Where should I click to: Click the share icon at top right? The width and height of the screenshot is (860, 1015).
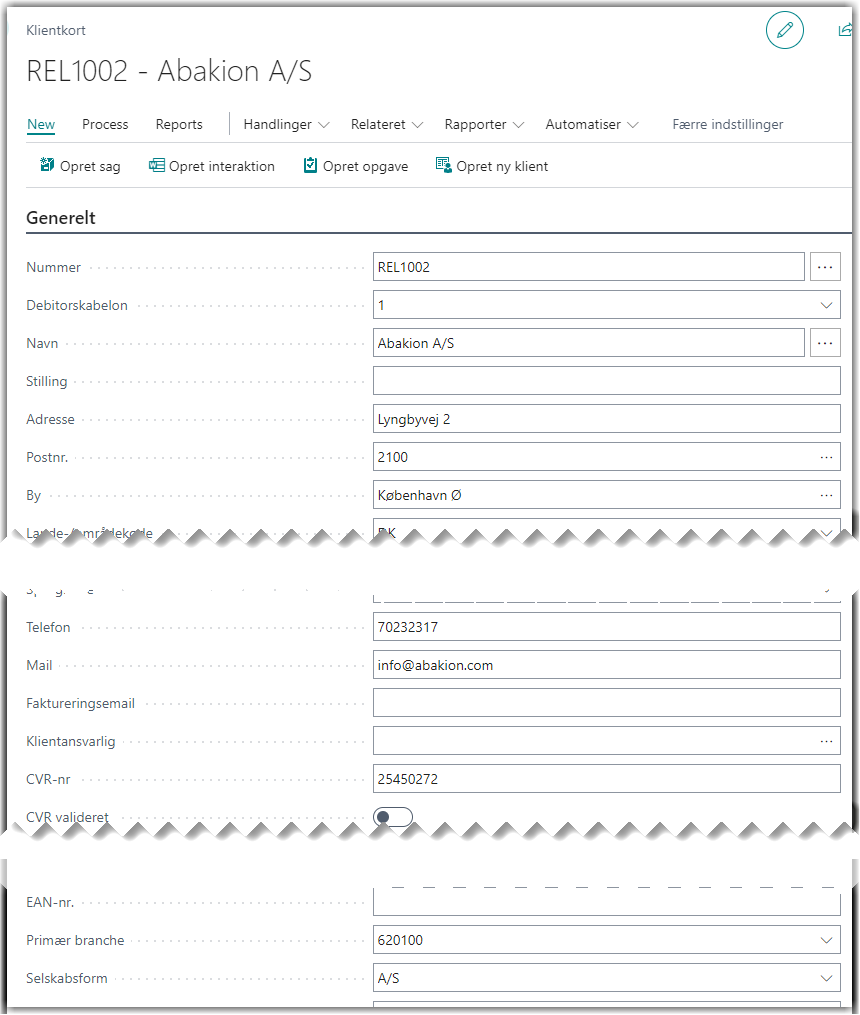coord(845,30)
